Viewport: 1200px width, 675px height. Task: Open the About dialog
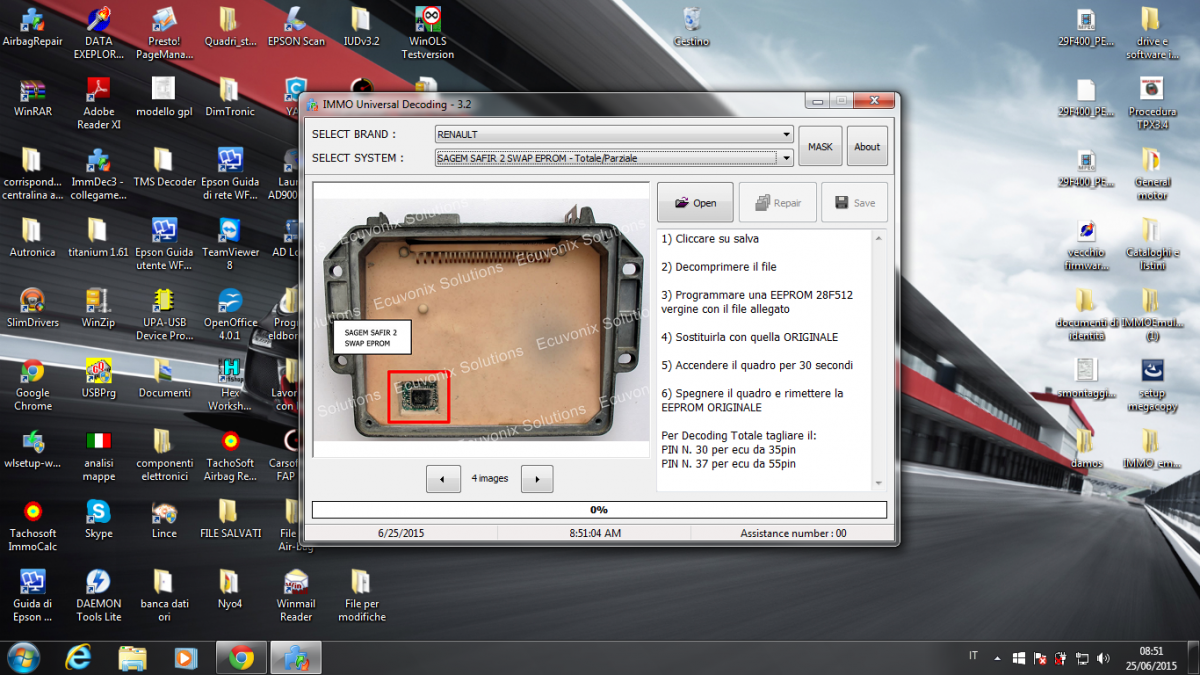867,147
